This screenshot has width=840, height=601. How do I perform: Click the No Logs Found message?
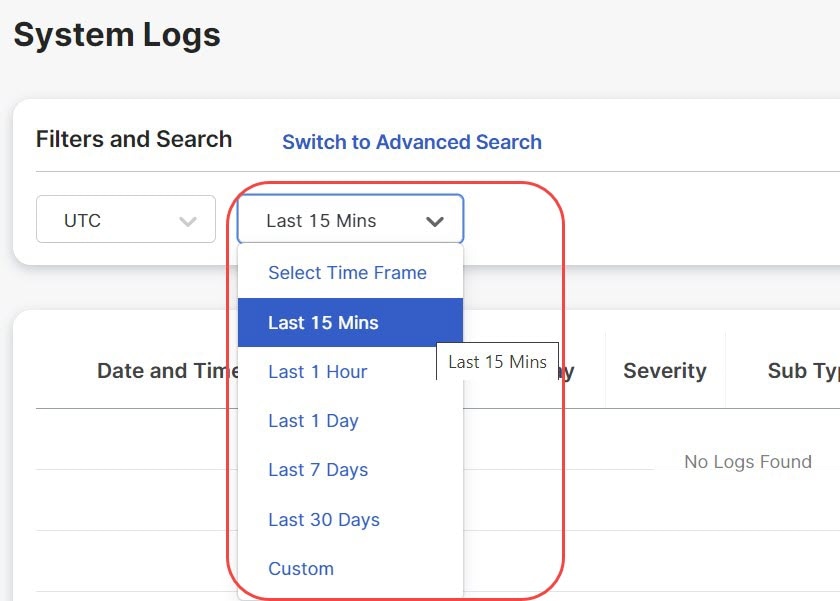point(748,462)
